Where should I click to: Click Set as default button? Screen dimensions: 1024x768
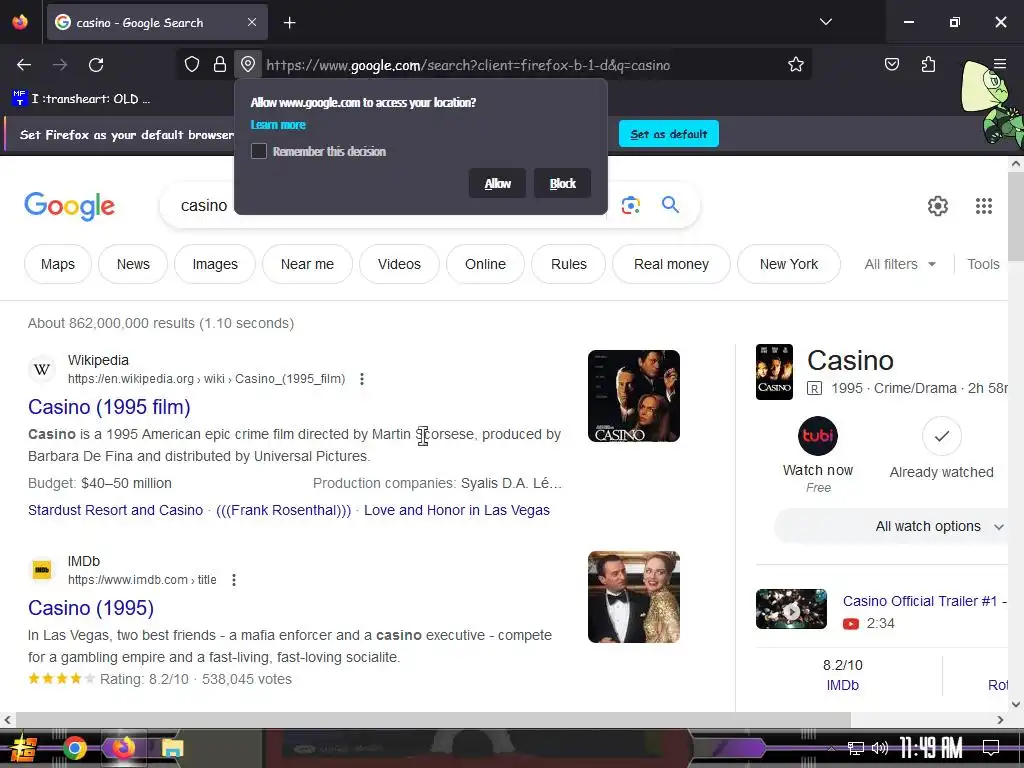pos(669,134)
